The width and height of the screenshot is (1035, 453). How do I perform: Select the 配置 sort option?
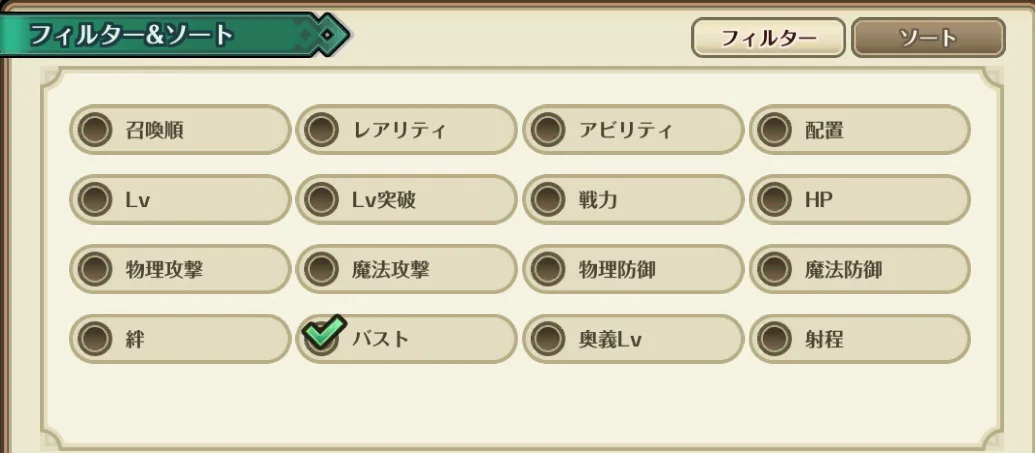859,129
